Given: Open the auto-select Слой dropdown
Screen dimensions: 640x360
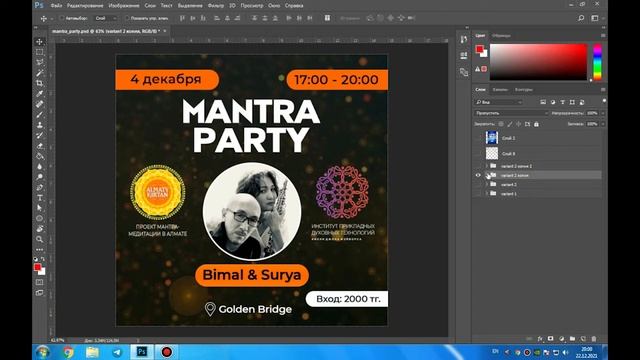Looking at the screenshot, I should coord(106,18).
